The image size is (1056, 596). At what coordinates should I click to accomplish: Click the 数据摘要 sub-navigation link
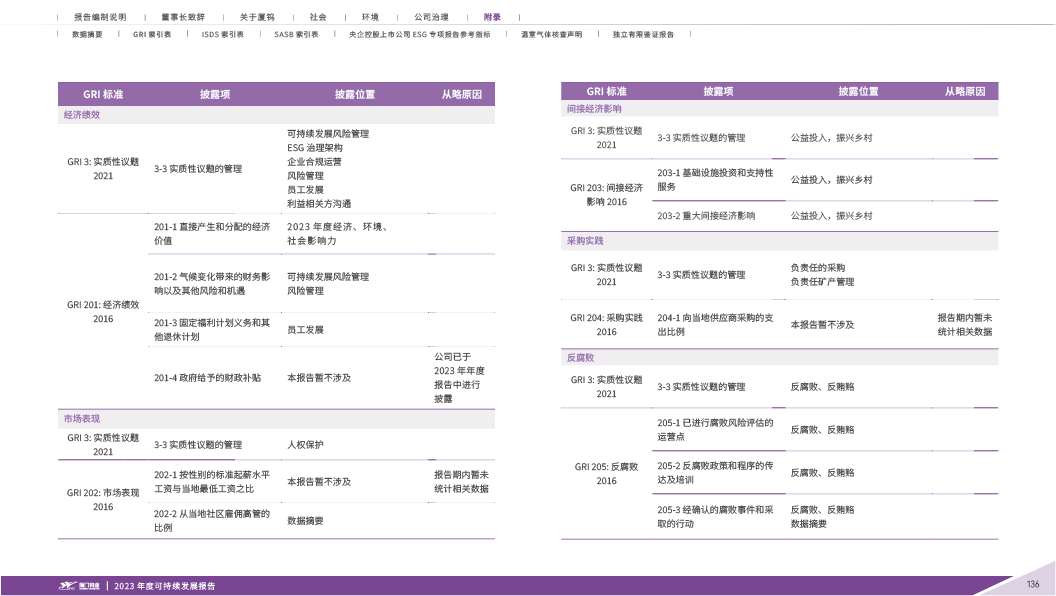click(x=87, y=34)
